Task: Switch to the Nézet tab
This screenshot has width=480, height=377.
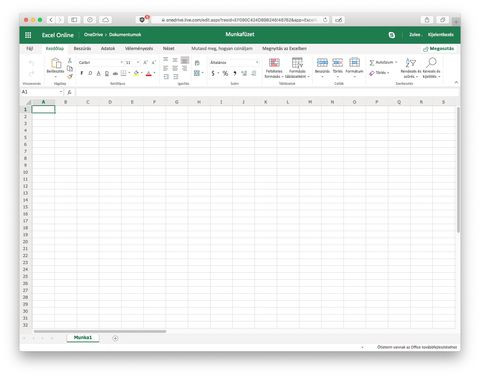Action: pos(169,49)
